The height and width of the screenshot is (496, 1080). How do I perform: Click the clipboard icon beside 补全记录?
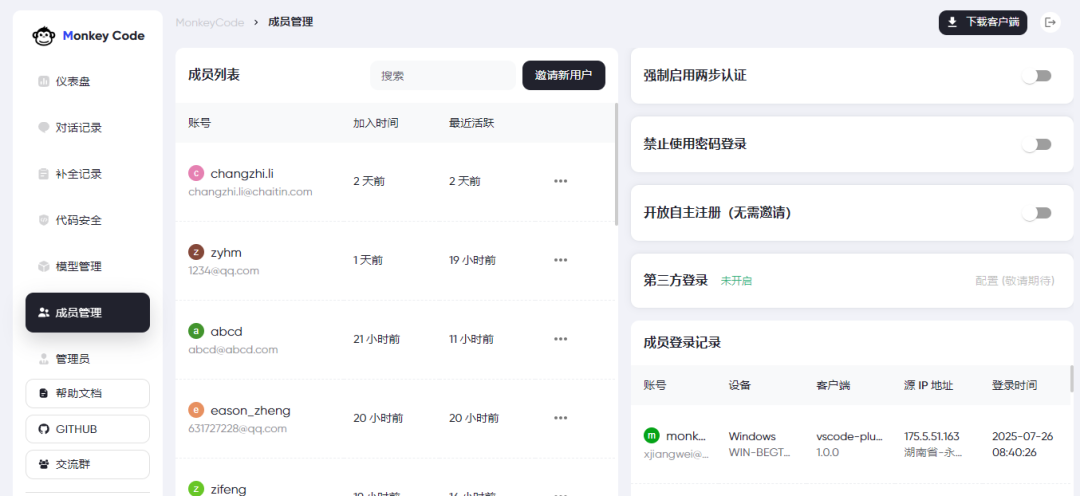(x=43, y=174)
